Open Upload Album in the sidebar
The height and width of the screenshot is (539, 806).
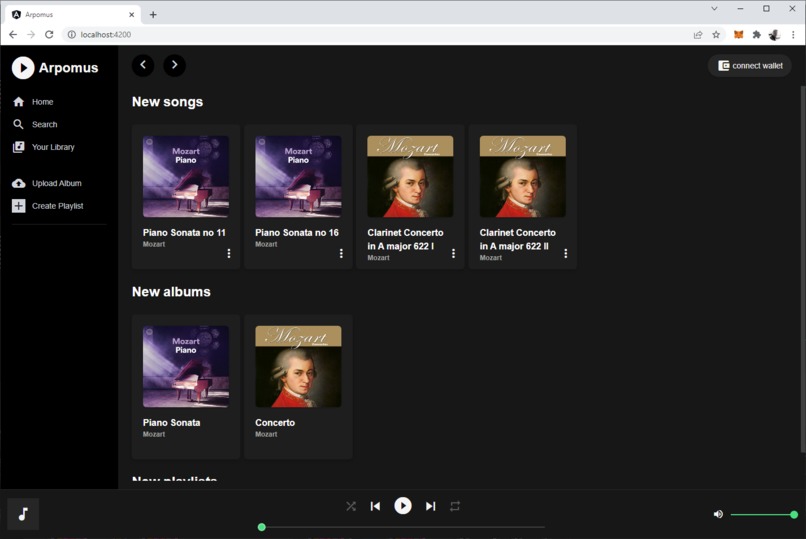[47, 183]
